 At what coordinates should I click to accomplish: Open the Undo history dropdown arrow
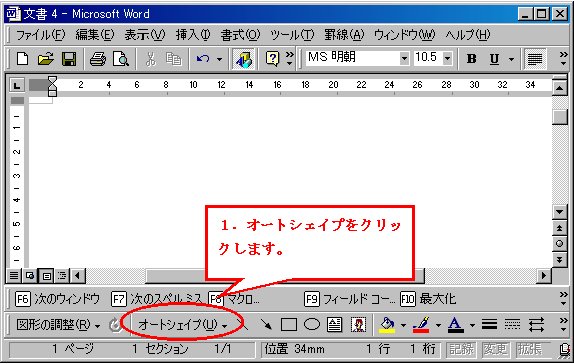pyautogui.click(x=219, y=59)
